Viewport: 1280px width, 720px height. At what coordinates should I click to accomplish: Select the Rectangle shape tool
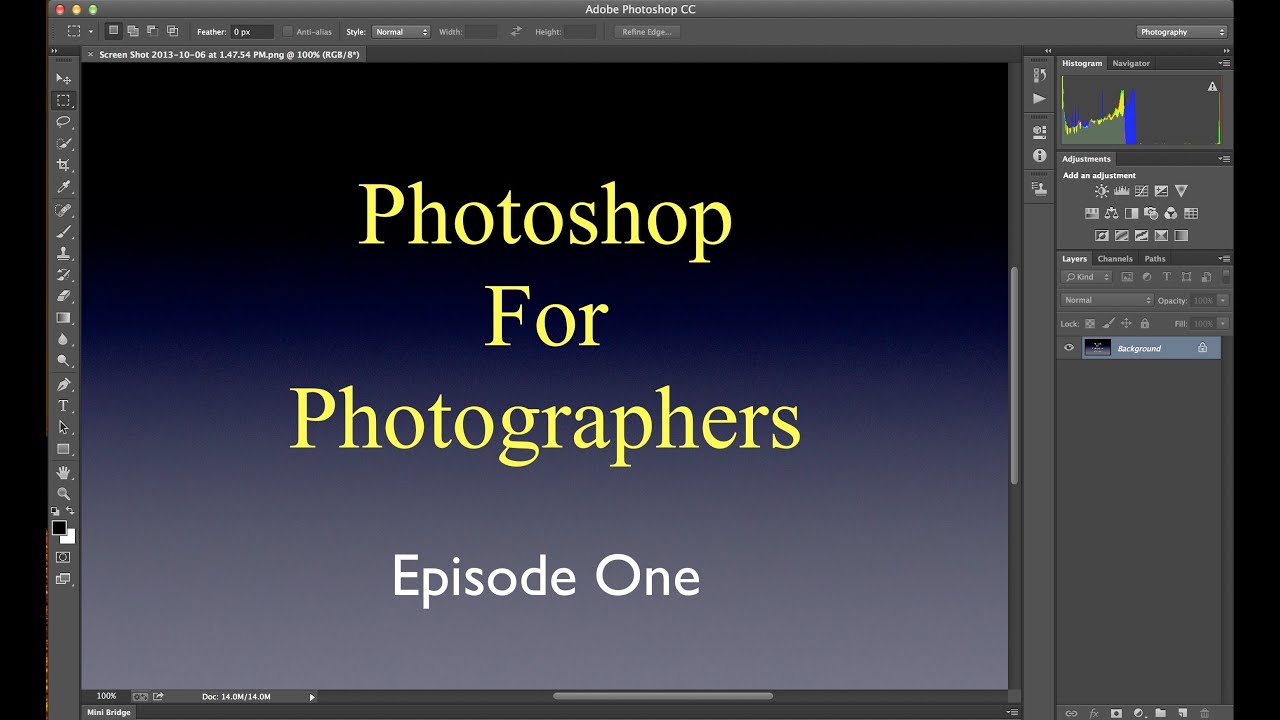pyautogui.click(x=63, y=449)
